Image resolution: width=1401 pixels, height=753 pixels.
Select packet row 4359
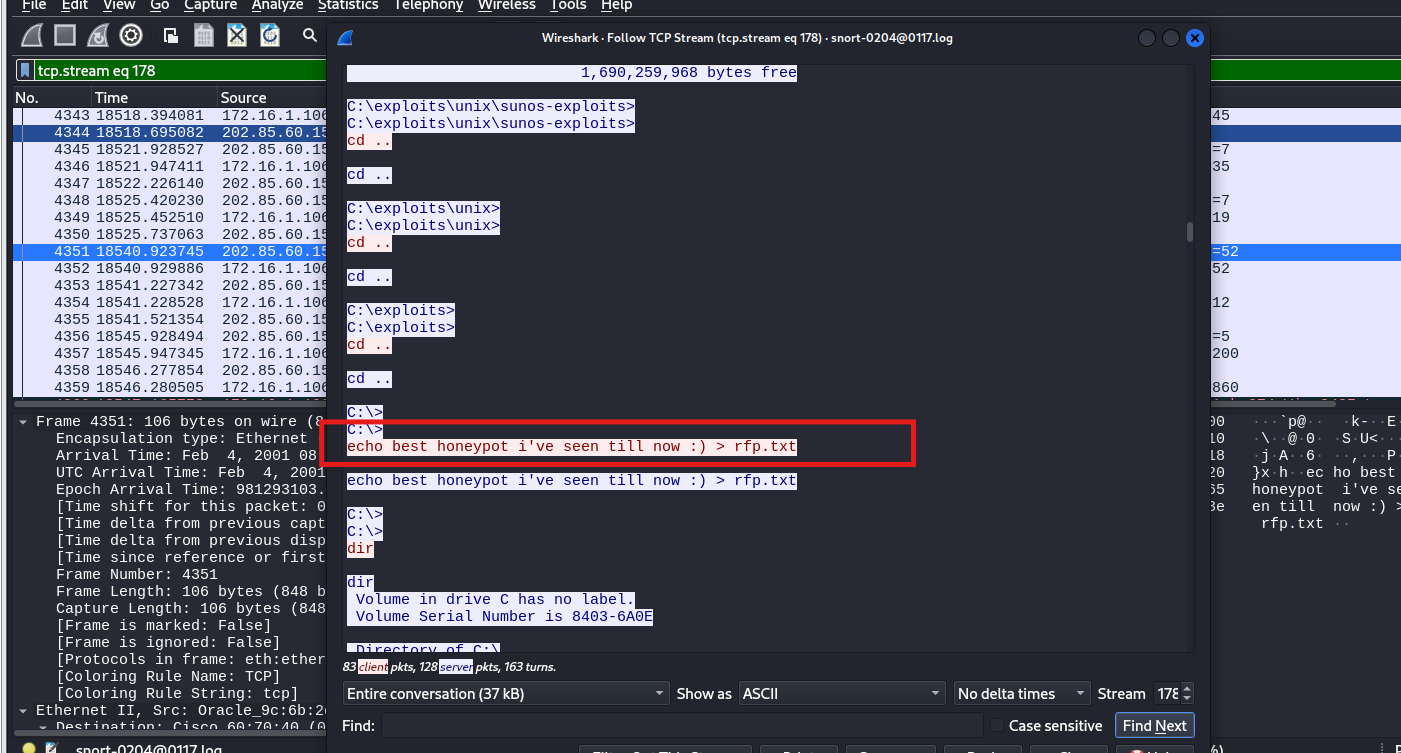[x=170, y=387]
